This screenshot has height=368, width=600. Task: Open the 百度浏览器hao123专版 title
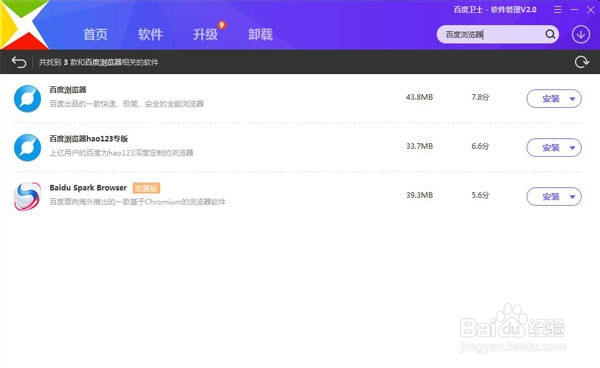coord(89,138)
